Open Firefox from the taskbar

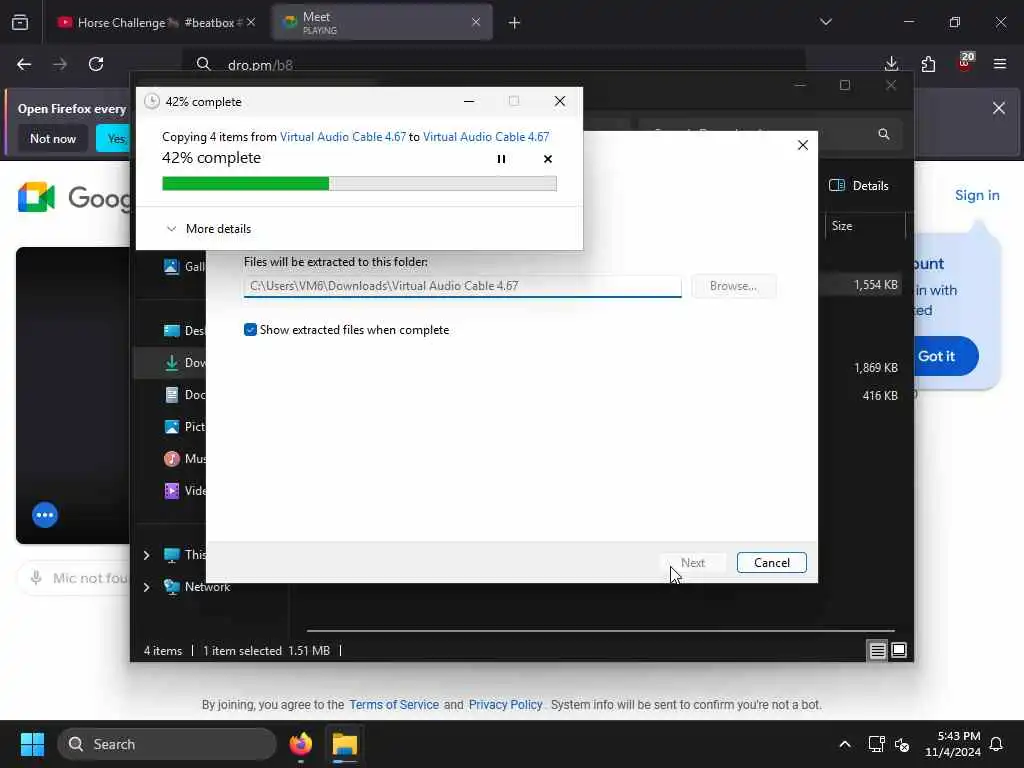coord(300,744)
